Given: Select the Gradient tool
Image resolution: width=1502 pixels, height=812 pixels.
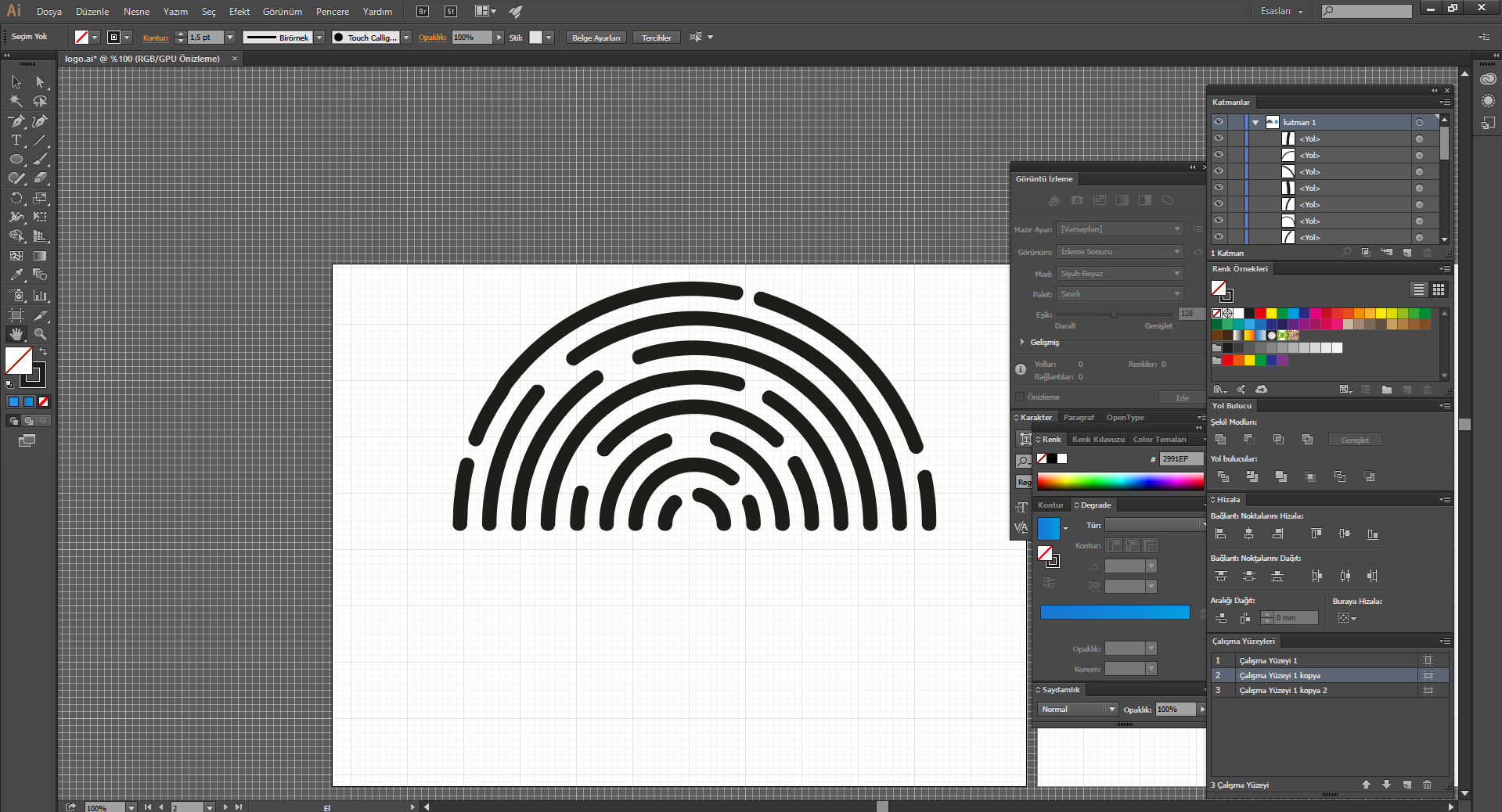Looking at the screenshot, I should 40,256.
